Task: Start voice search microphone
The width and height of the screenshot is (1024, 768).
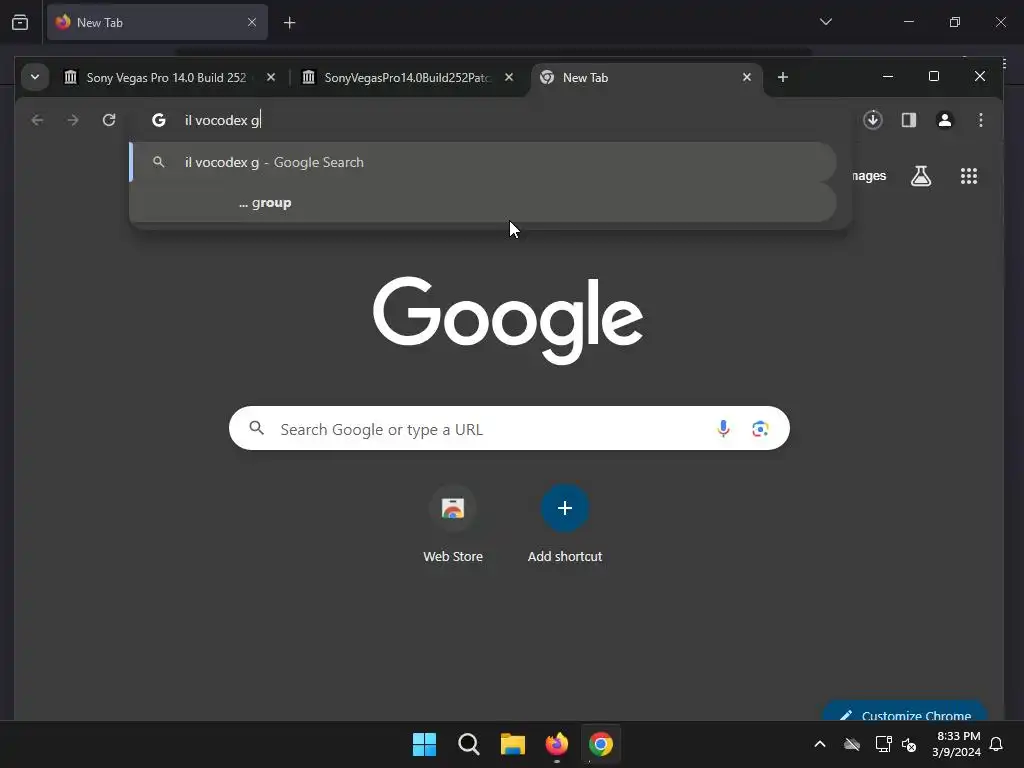Action: [723, 428]
